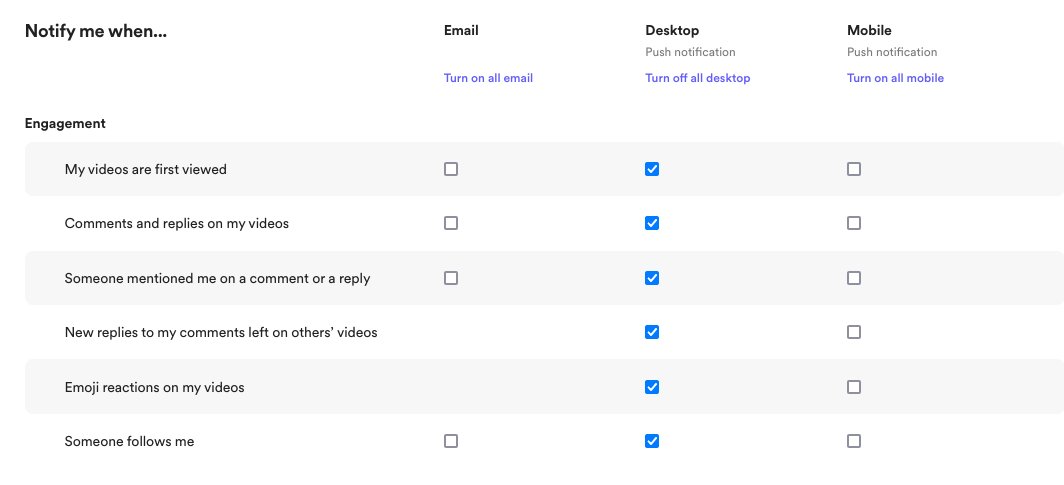1064x485 pixels.
Task: Uncheck desktop for Someone follows me
Action: coord(652,442)
